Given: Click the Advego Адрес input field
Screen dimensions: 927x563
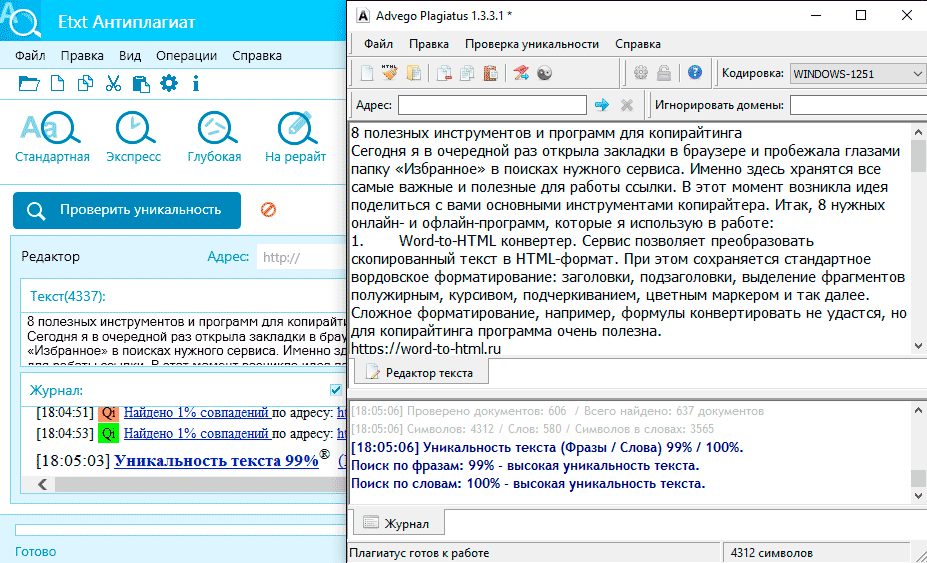Looking at the screenshot, I should (x=492, y=105).
